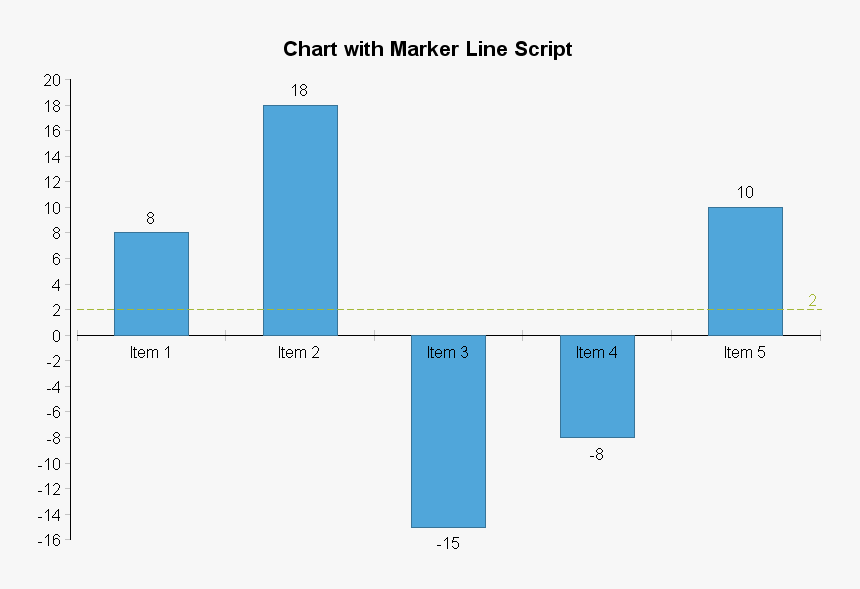Click the value label -15
Viewport: 860px width, 589px height.
[447, 544]
